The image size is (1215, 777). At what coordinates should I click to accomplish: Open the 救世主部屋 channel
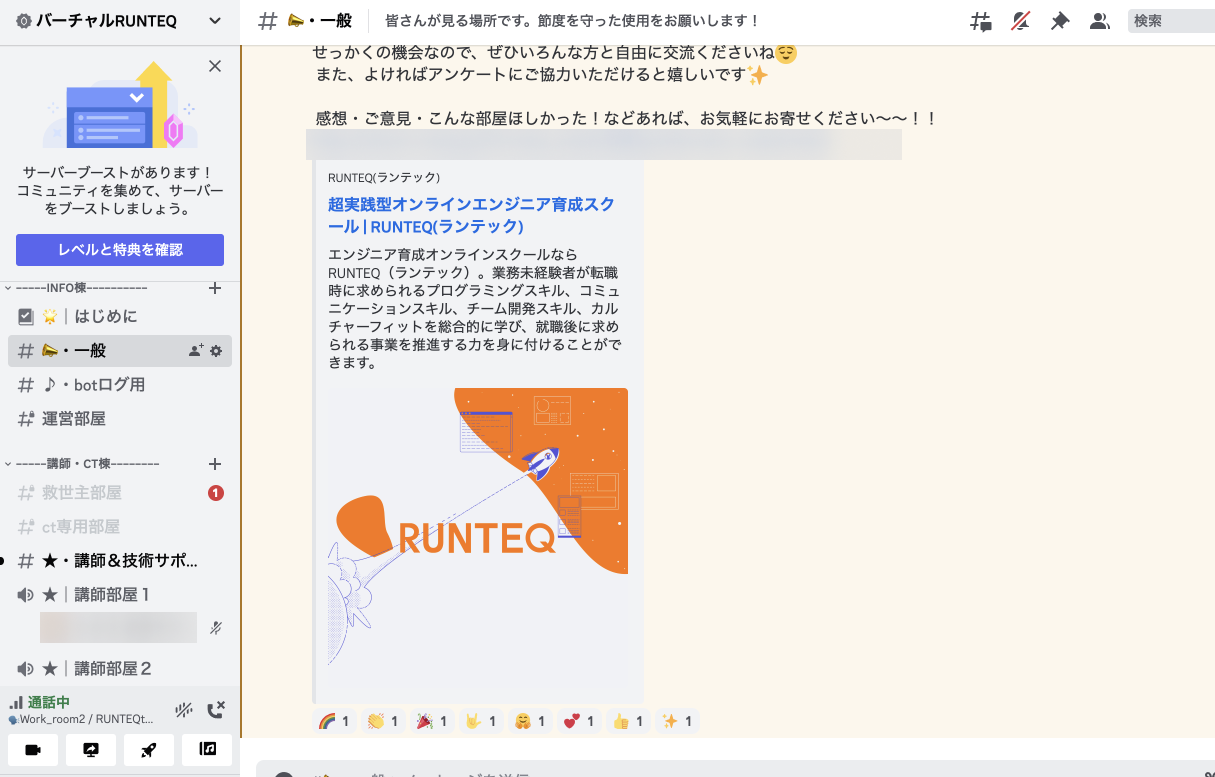click(x=120, y=493)
